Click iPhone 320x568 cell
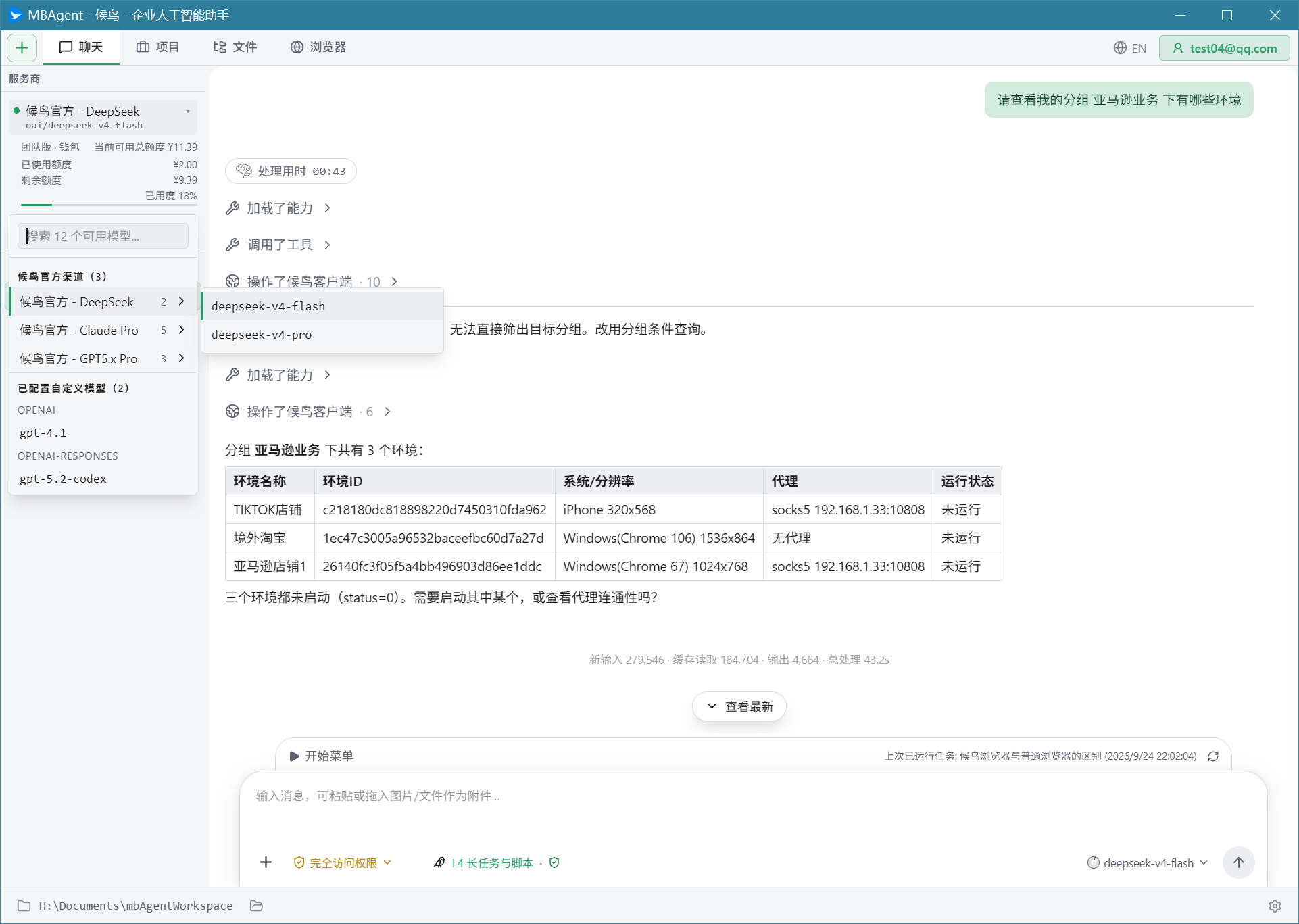 point(659,510)
